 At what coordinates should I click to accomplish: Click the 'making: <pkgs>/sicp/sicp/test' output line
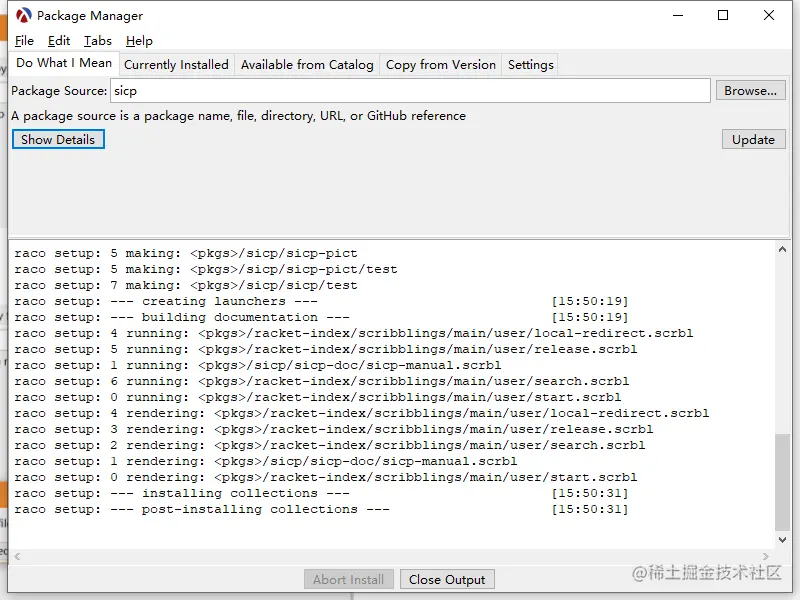pos(186,285)
